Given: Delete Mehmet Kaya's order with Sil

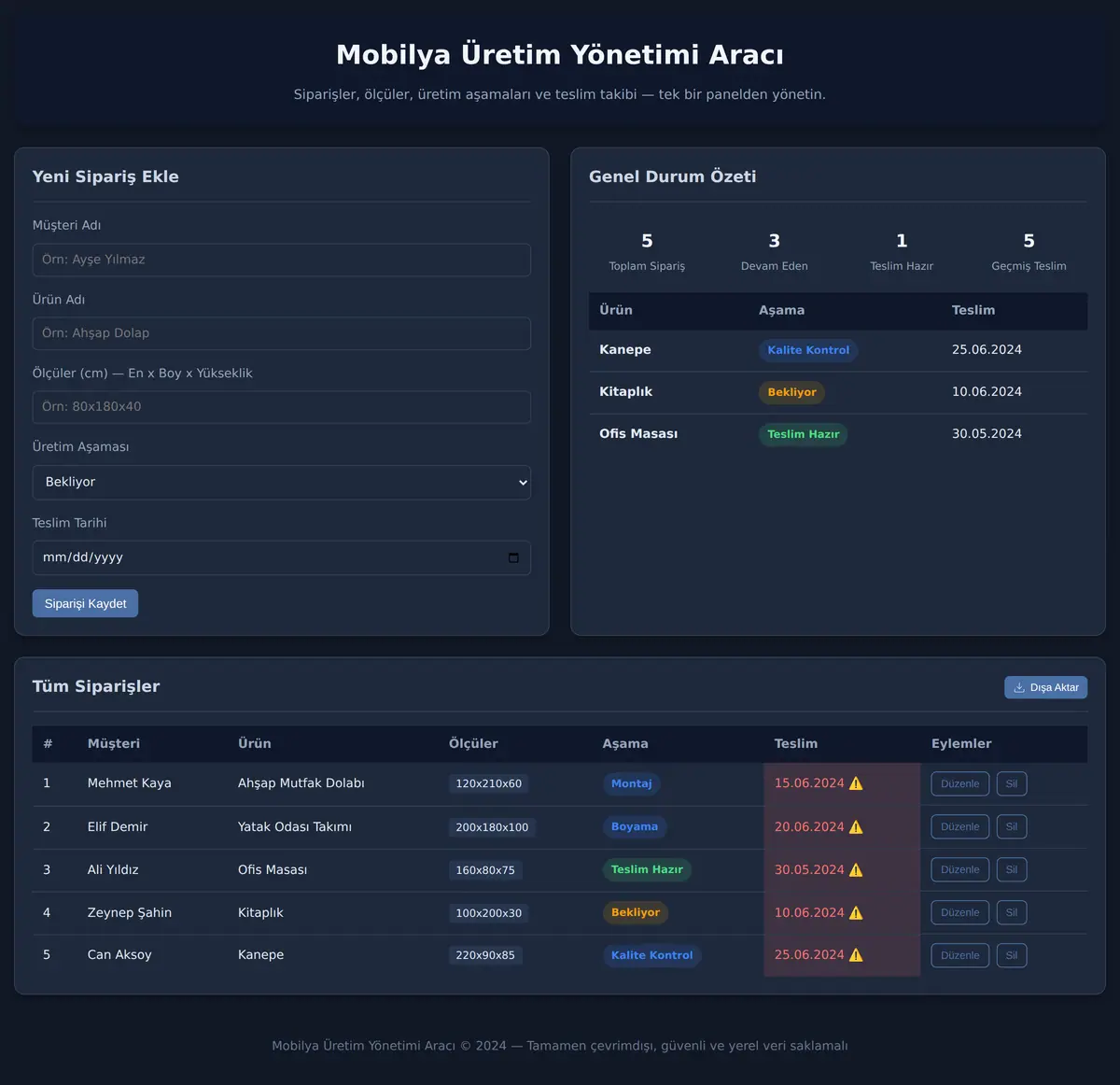Looking at the screenshot, I should click(1012, 783).
